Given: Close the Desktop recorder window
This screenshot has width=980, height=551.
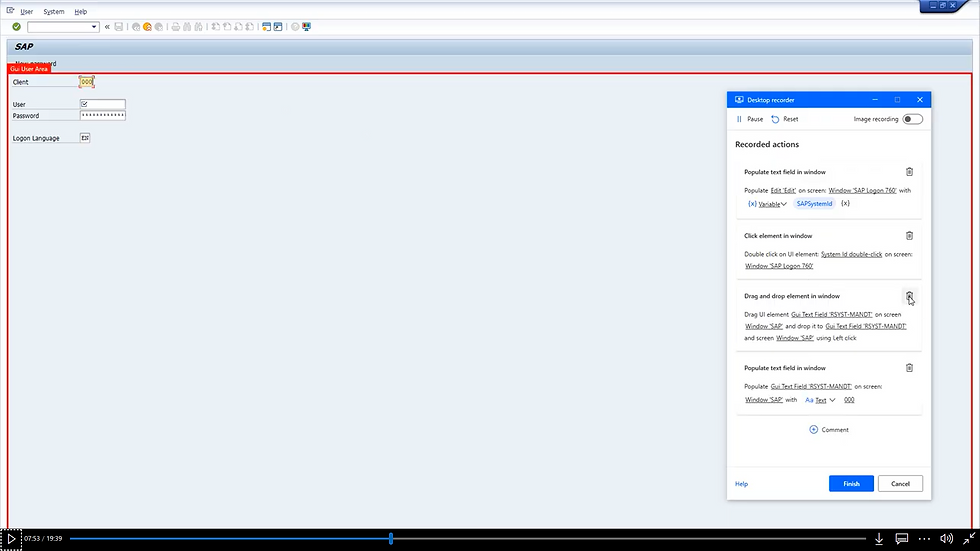Looking at the screenshot, I should pyautogui.click(x=920, y=100).
